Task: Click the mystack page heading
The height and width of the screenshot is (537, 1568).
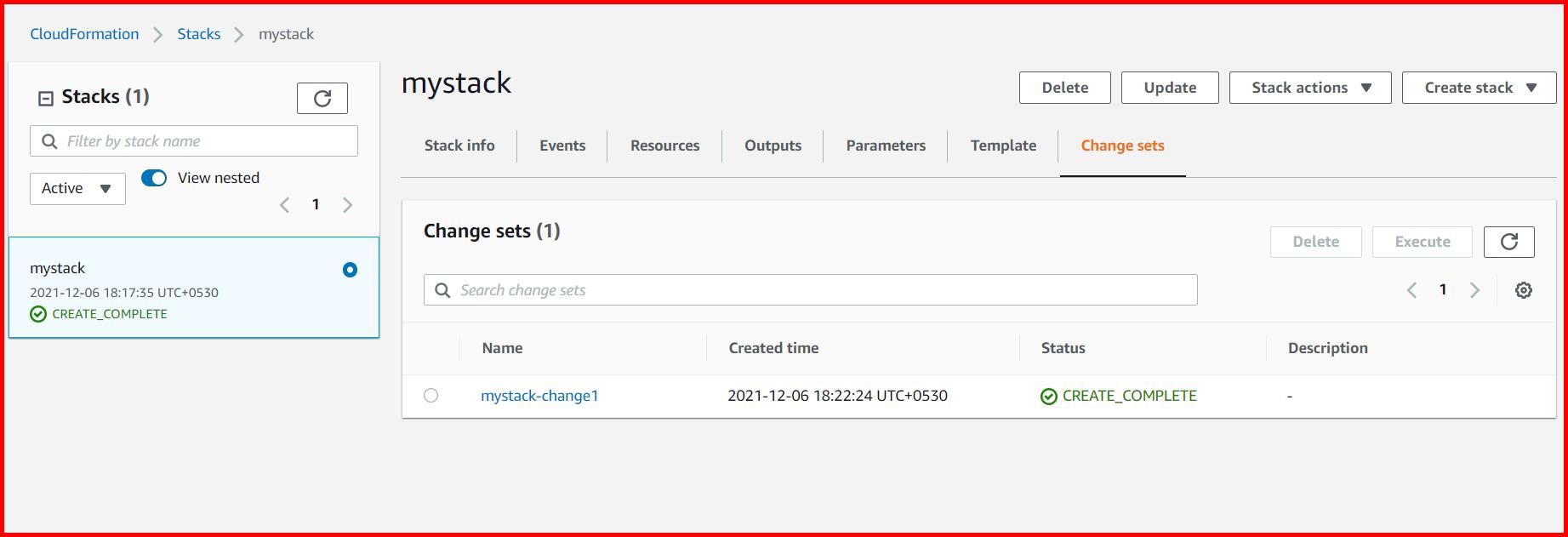Action: coord(456,83)
